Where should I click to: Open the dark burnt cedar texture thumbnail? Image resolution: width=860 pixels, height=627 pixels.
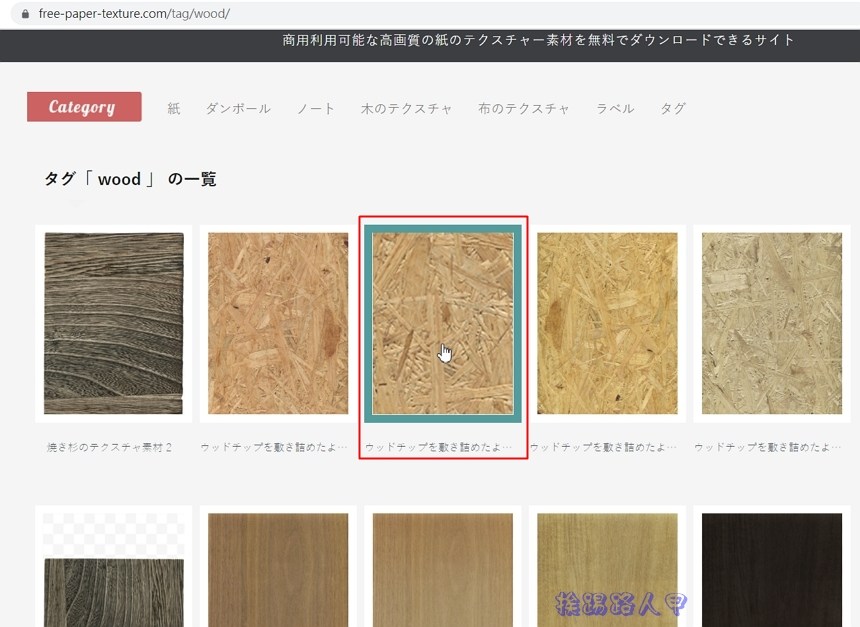coord(114,323)
